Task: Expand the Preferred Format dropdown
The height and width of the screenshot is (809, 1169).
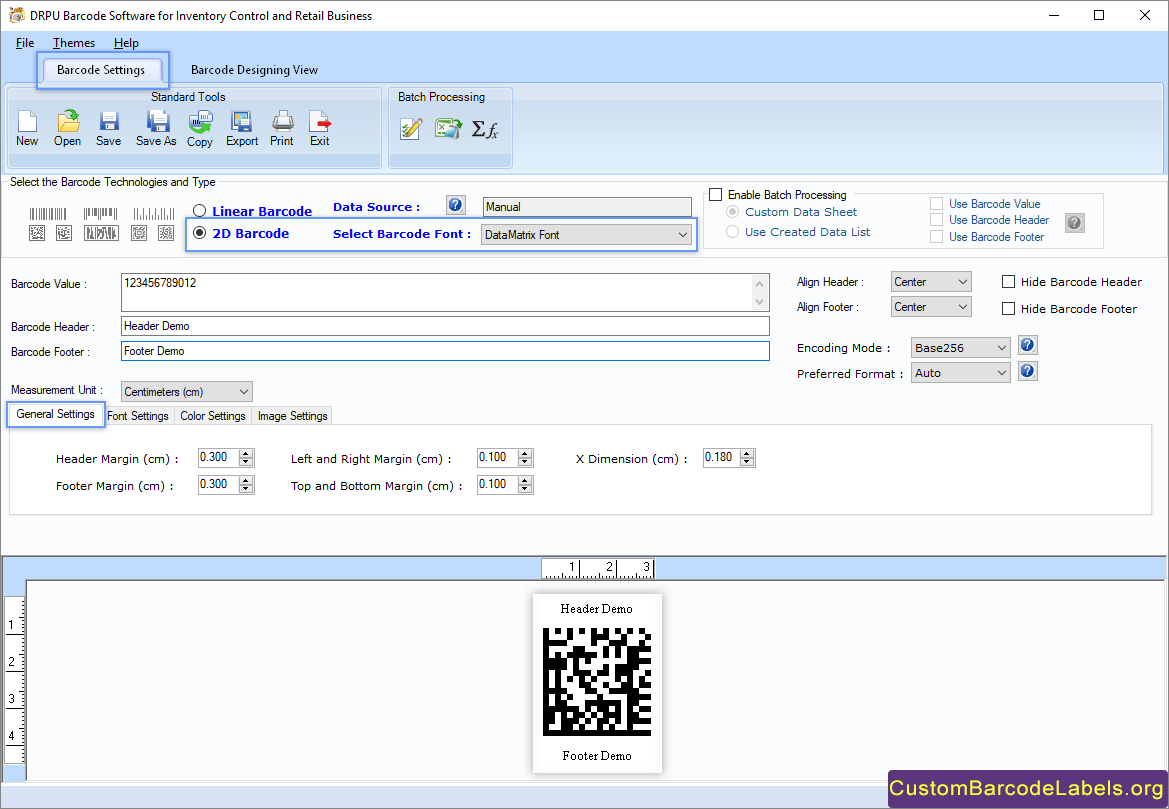Action: (x=961, y=373)
